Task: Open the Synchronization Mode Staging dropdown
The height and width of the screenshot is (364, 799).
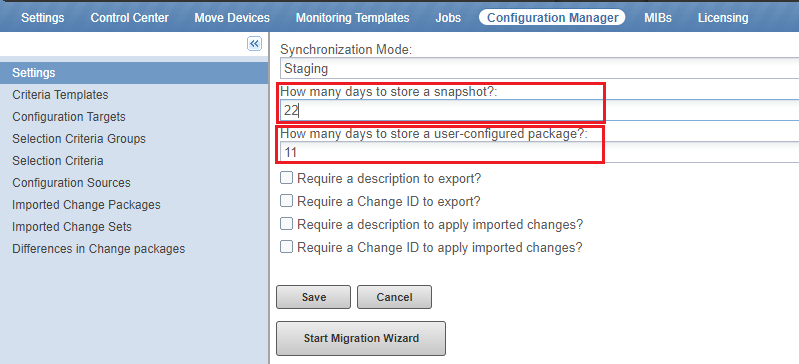Action: click(539, 68)
